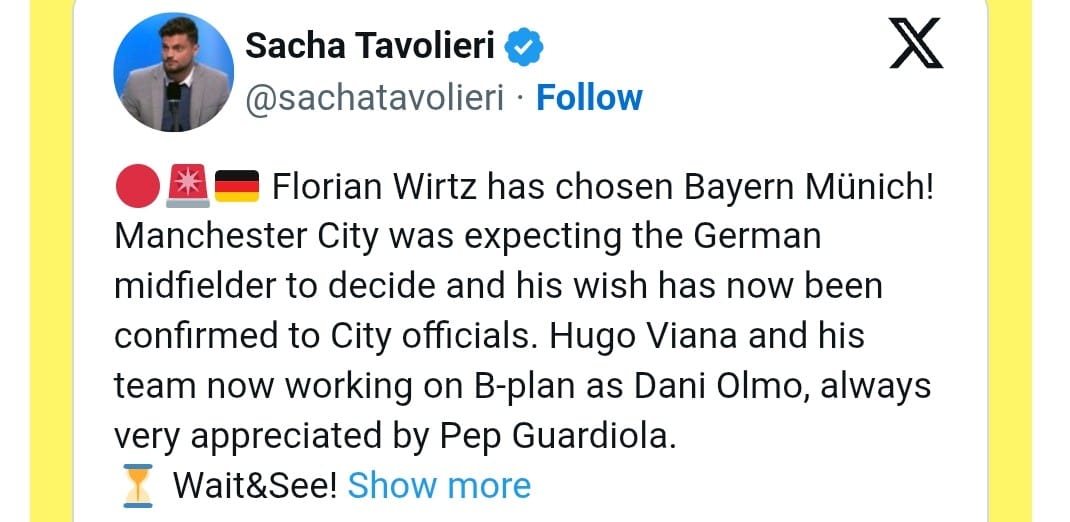
Task: Click the German flag emoji
Action: (x=237, y=186)
